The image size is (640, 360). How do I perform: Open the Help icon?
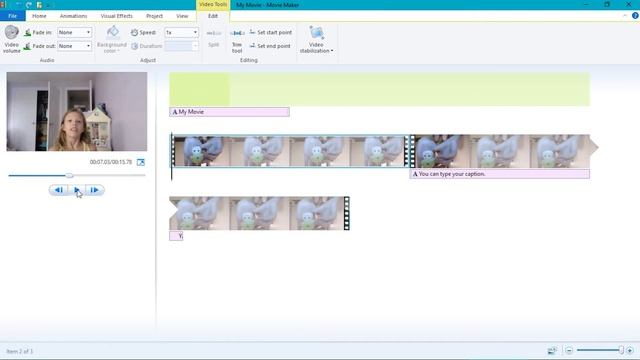click(635, 16)
